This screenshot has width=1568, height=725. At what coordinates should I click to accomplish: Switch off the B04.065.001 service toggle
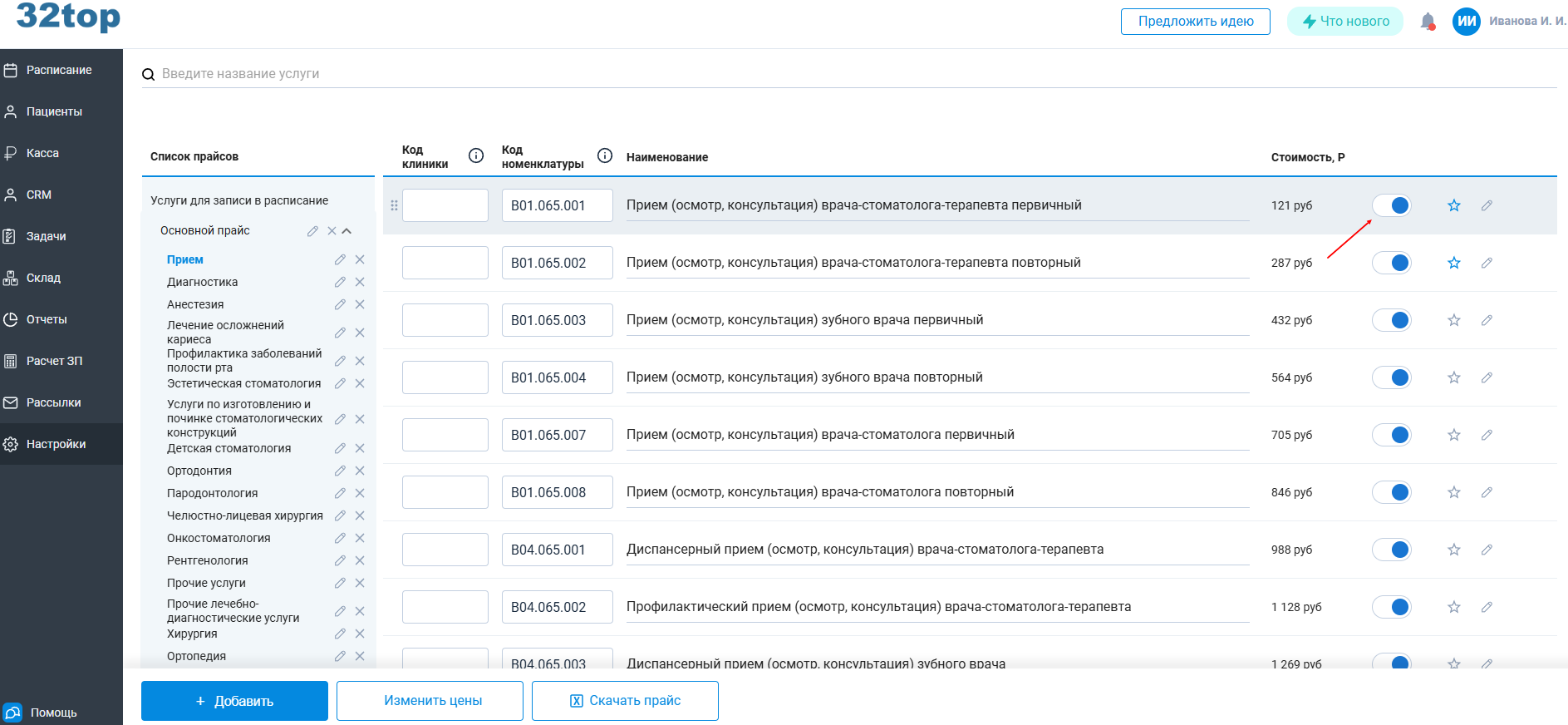(1392, 550)
